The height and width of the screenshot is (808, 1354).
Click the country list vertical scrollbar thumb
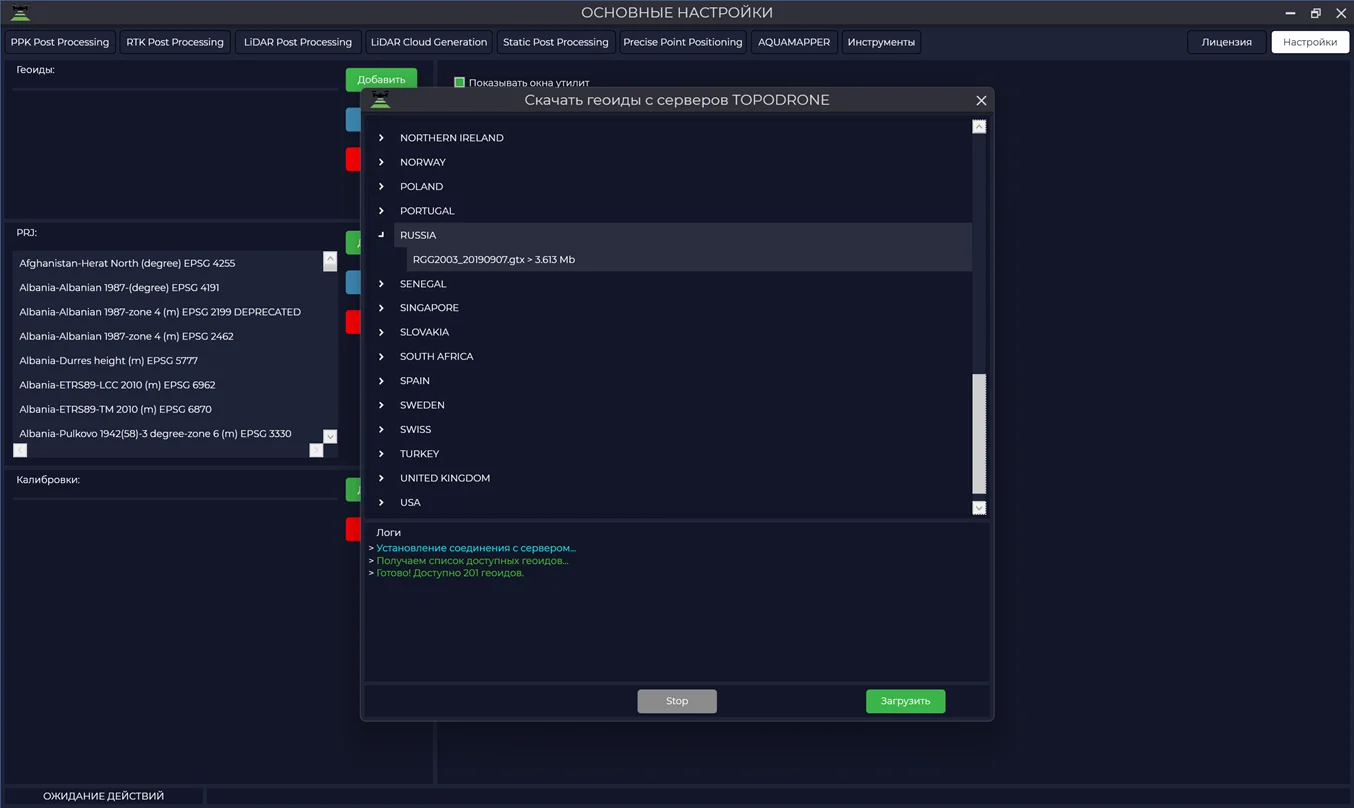(x=979, y=434)
